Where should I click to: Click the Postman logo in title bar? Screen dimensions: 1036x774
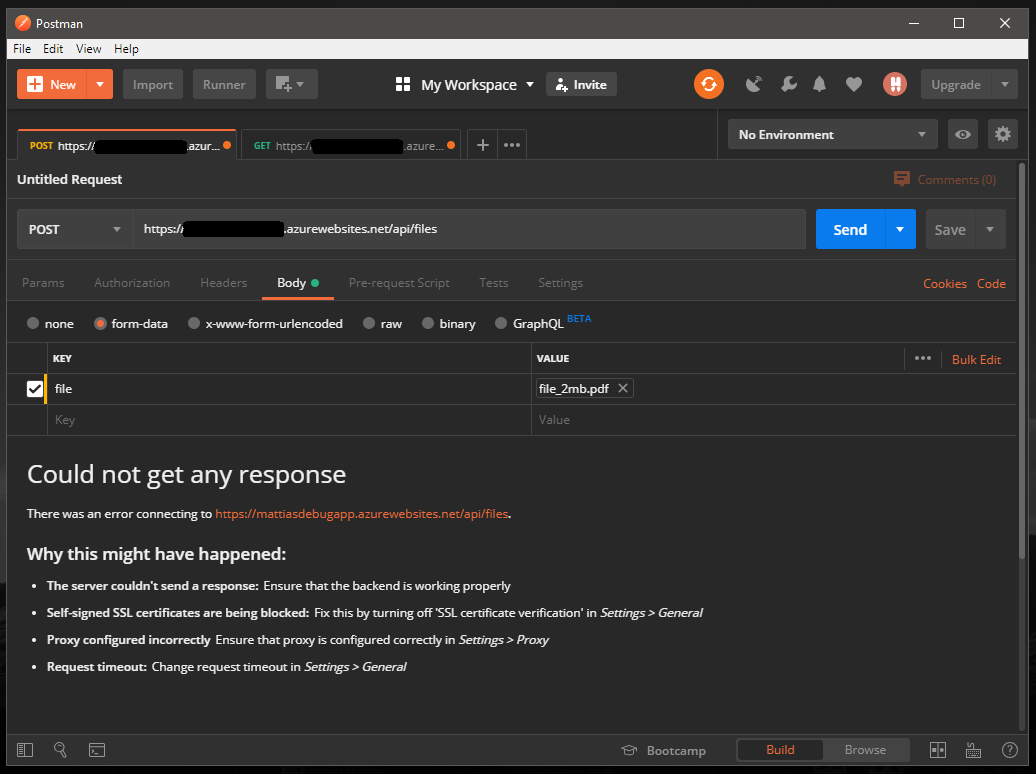pyautogui.click(x=22, y=23)
